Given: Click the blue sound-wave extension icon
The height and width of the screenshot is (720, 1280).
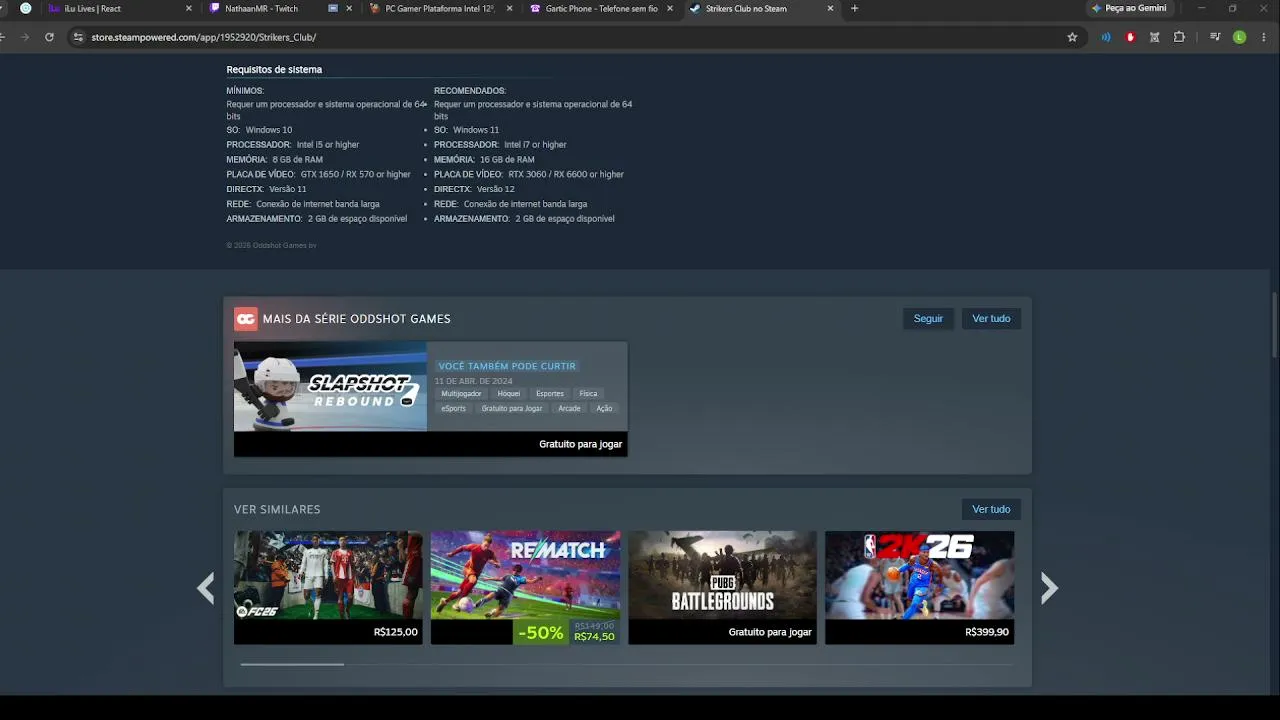Looking at the screenshot, I should [1106, 37].
